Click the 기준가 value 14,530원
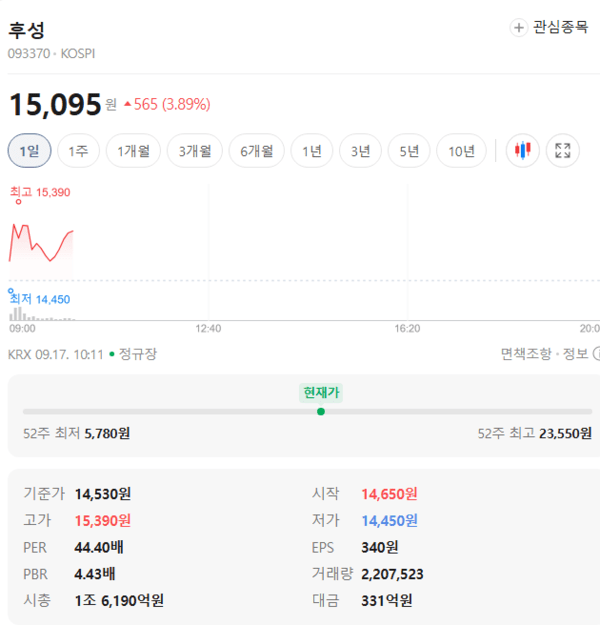This screenshot has height=625, width=600. coord(103,494)
